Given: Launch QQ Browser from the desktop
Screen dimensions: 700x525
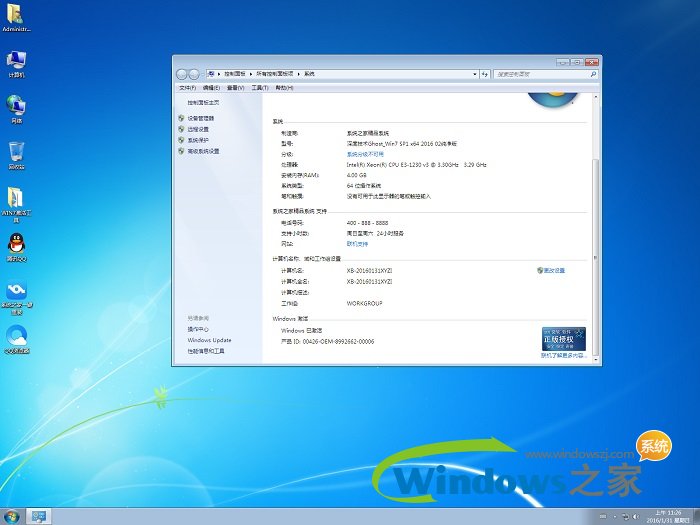Looking at the screenshot, I should click(17, 339).
